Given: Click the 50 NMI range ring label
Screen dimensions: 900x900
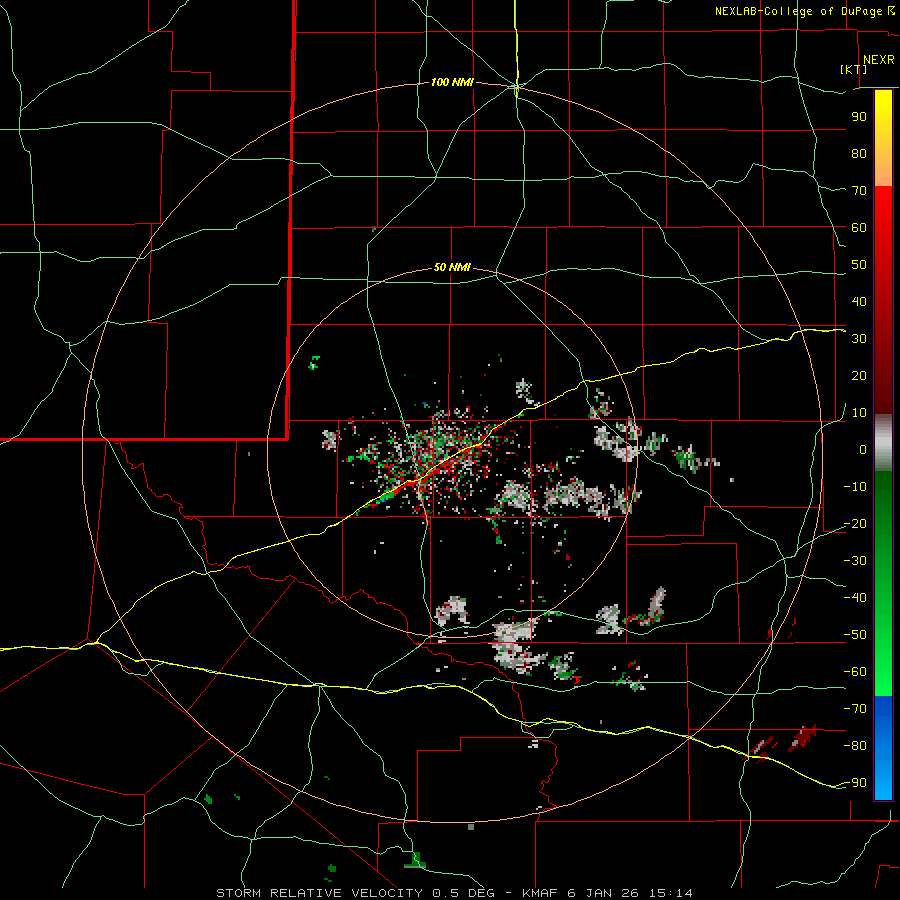Looking at the screenshot, I should coord(452,267).
